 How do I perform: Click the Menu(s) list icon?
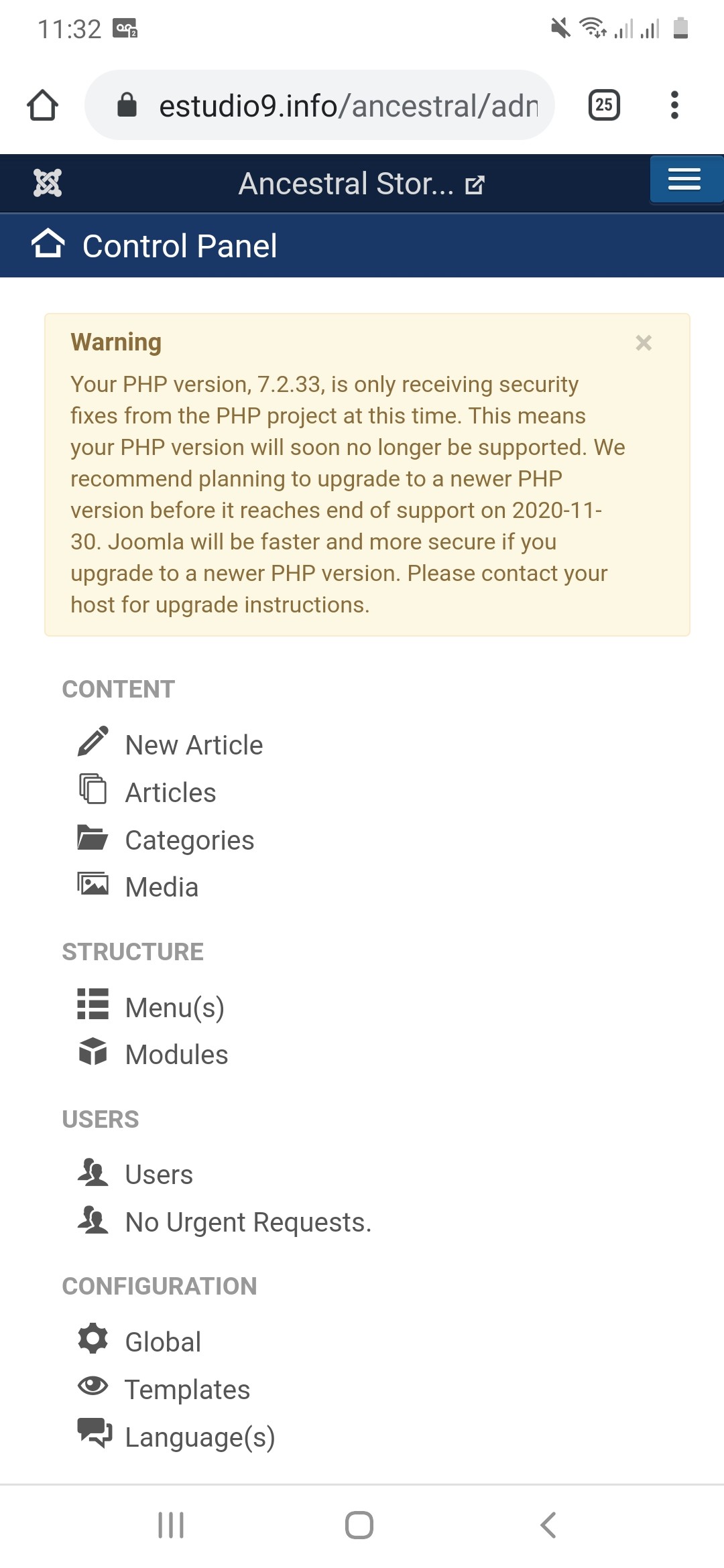[x=93, y=1004]
